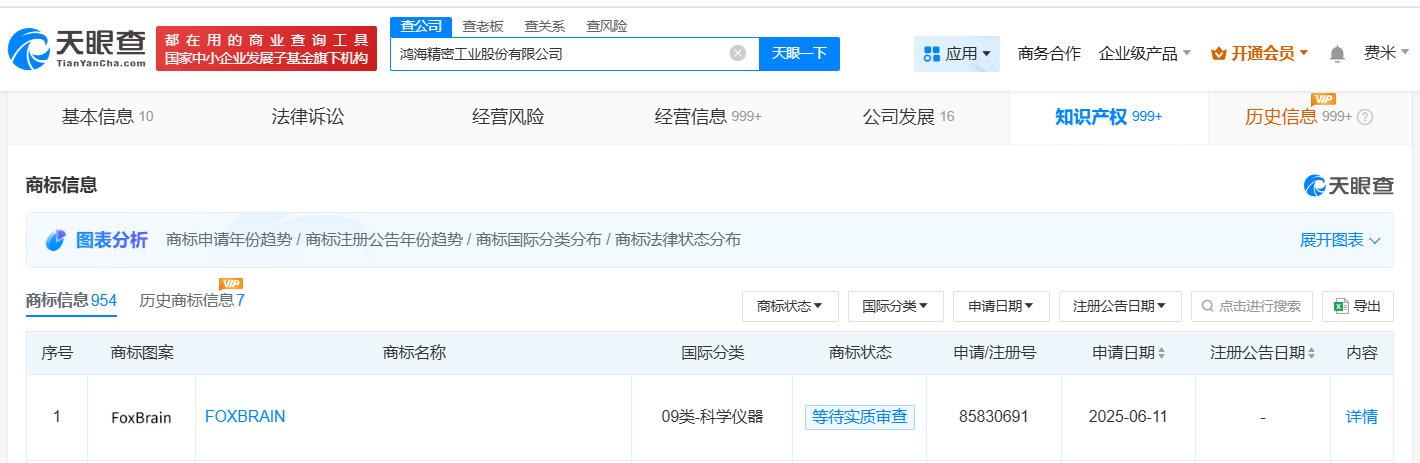The width and height of the screenshot is (1420, 463).
Task: Click the 图表分析 chart analysis icon
Action: click(55, 240)
